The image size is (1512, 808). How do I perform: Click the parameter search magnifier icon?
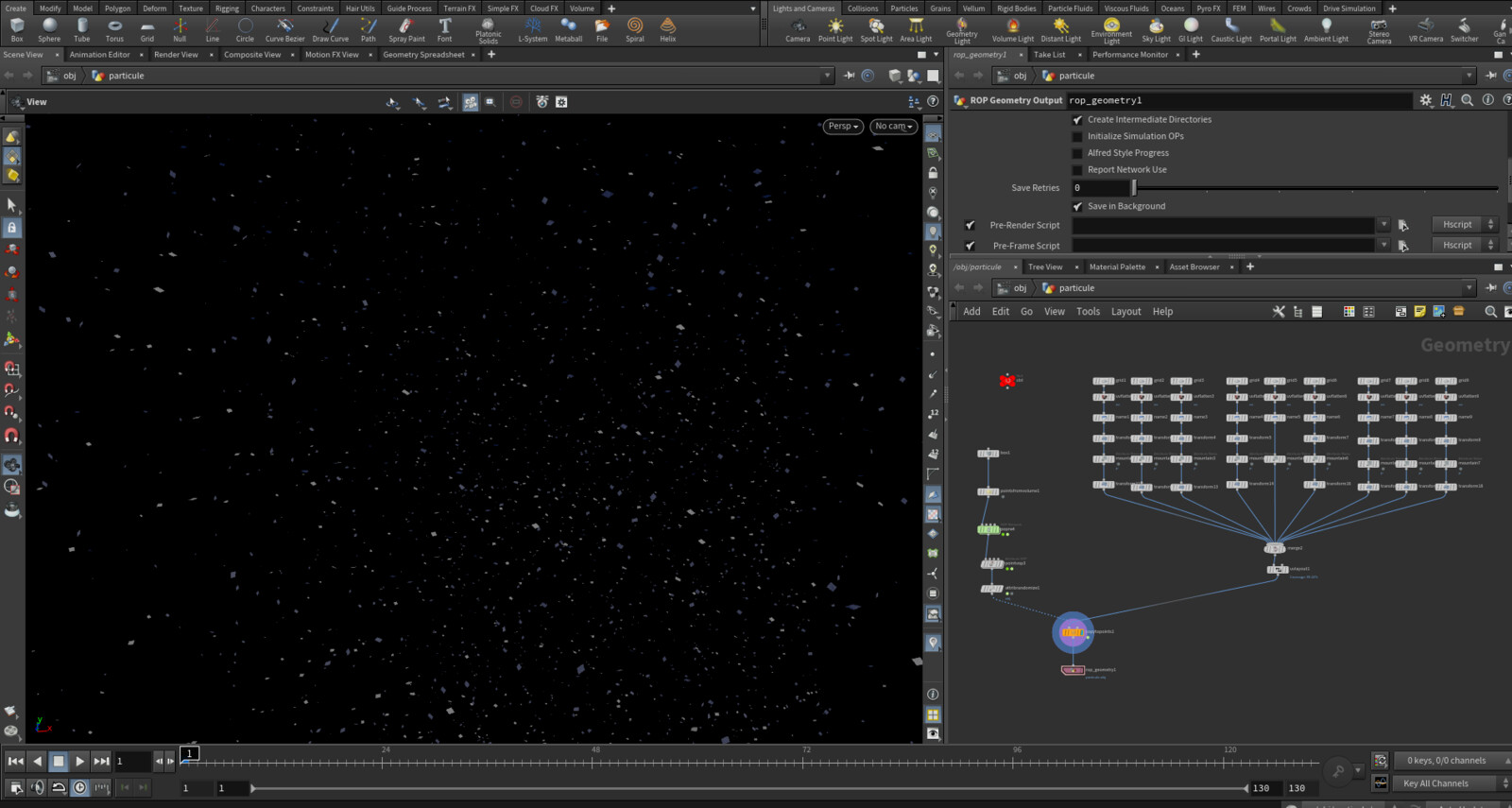[x=1467, y=100]
